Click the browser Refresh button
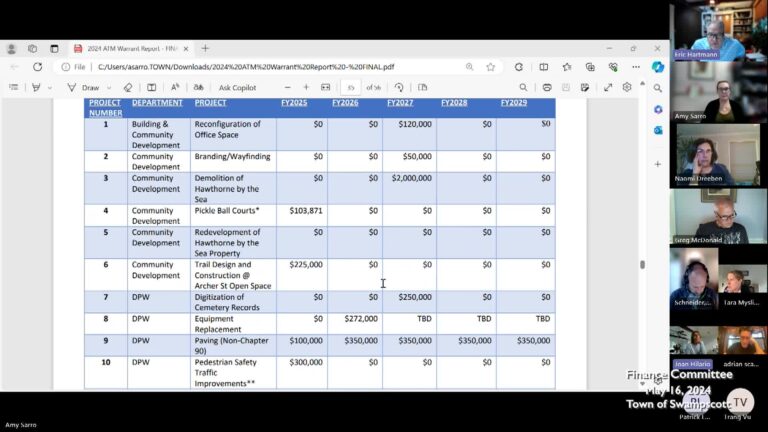The width and height of the screenshot is (768, 432). (37, 67)
